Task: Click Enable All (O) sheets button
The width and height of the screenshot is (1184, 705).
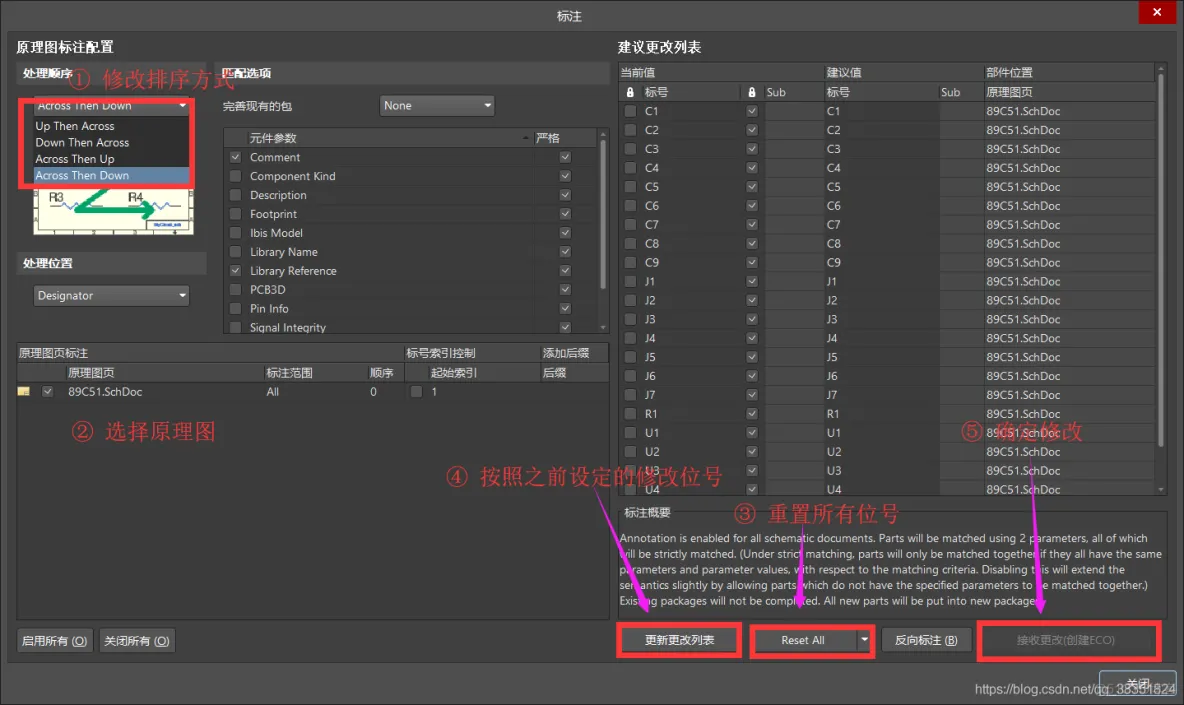Action: point(54,641)
